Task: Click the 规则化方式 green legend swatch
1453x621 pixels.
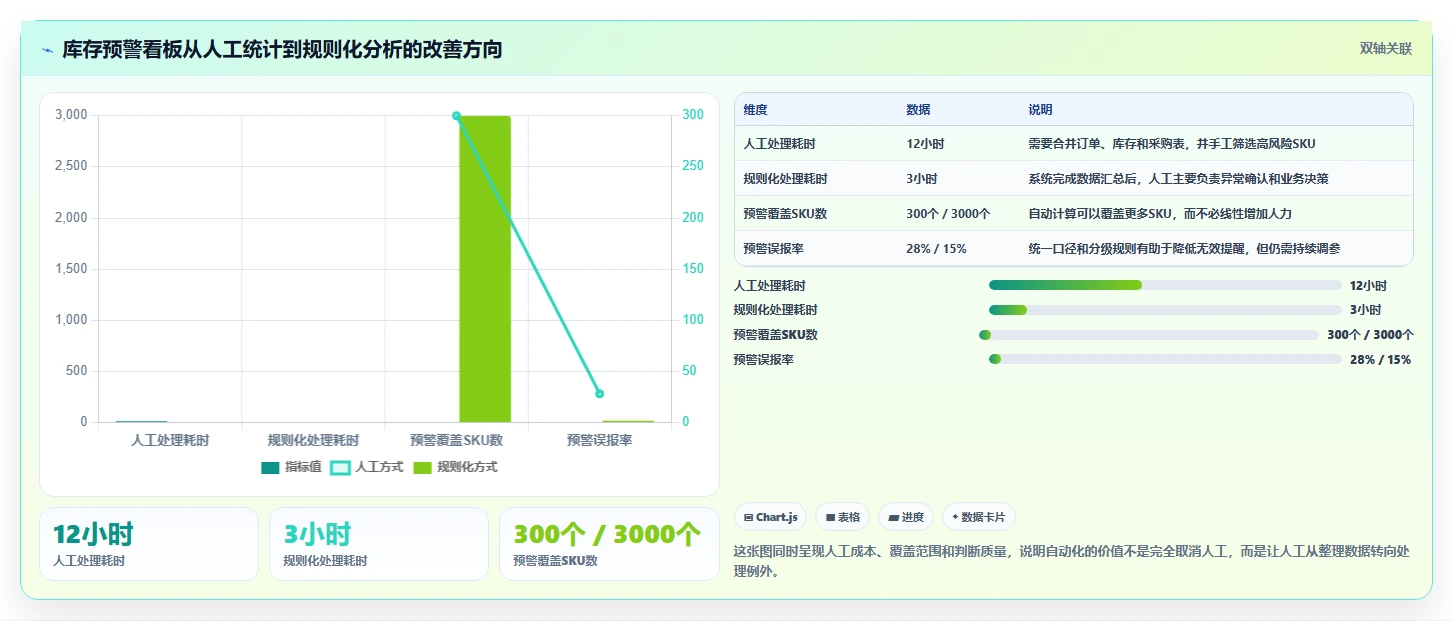Action: [423, 467]
